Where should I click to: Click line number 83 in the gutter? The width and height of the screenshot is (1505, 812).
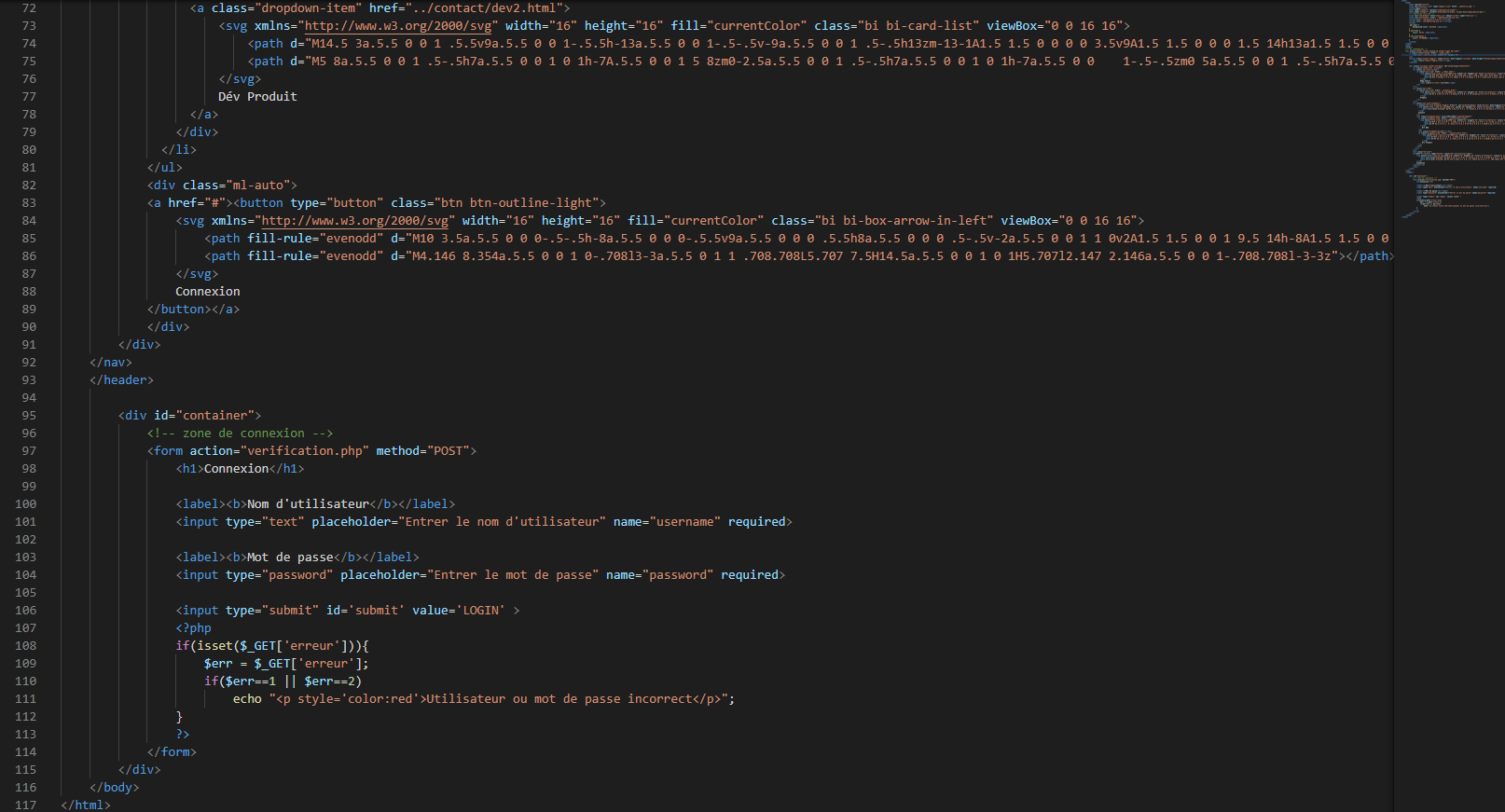[29, 203]
